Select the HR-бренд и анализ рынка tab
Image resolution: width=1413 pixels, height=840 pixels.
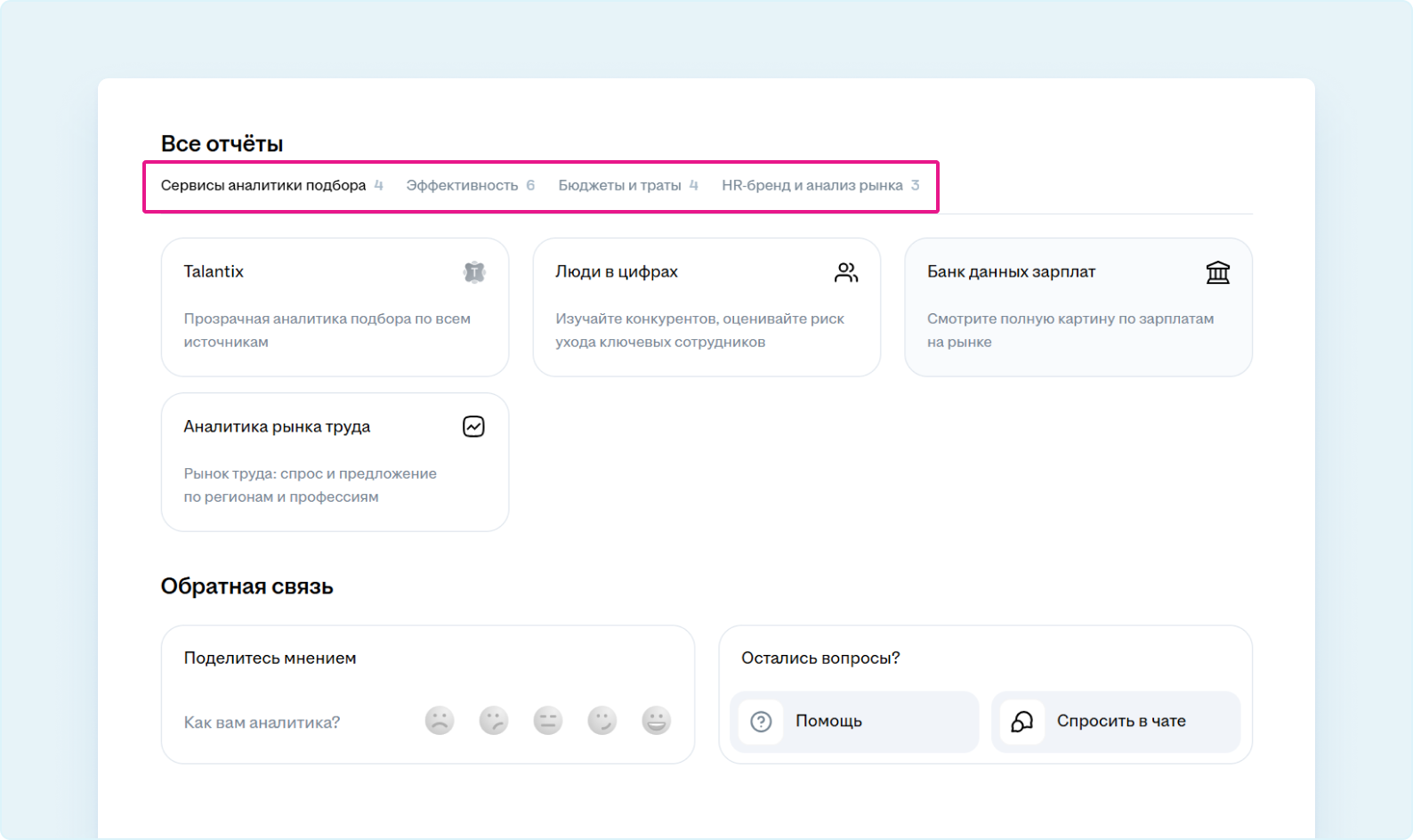811,185
